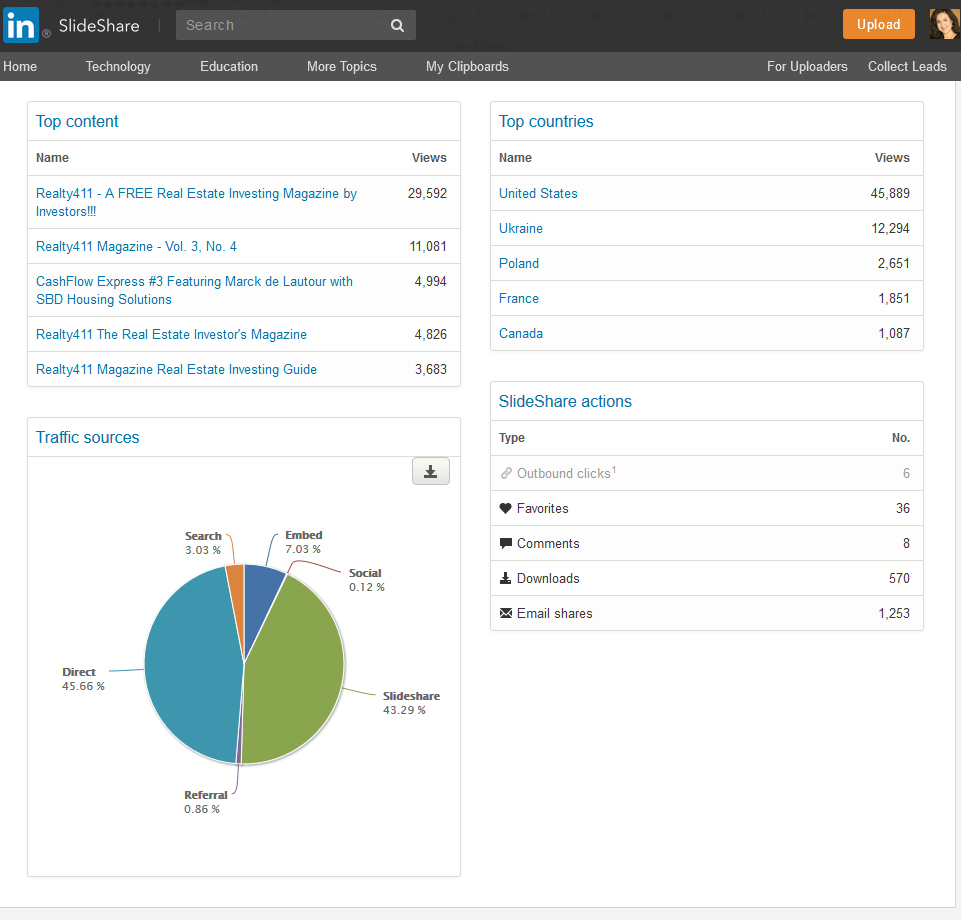The height and width of the screenshot is (920, 961).
Task: Open Realty411 Magazine Real Estate Investing Guide
Action: [176, 370]
